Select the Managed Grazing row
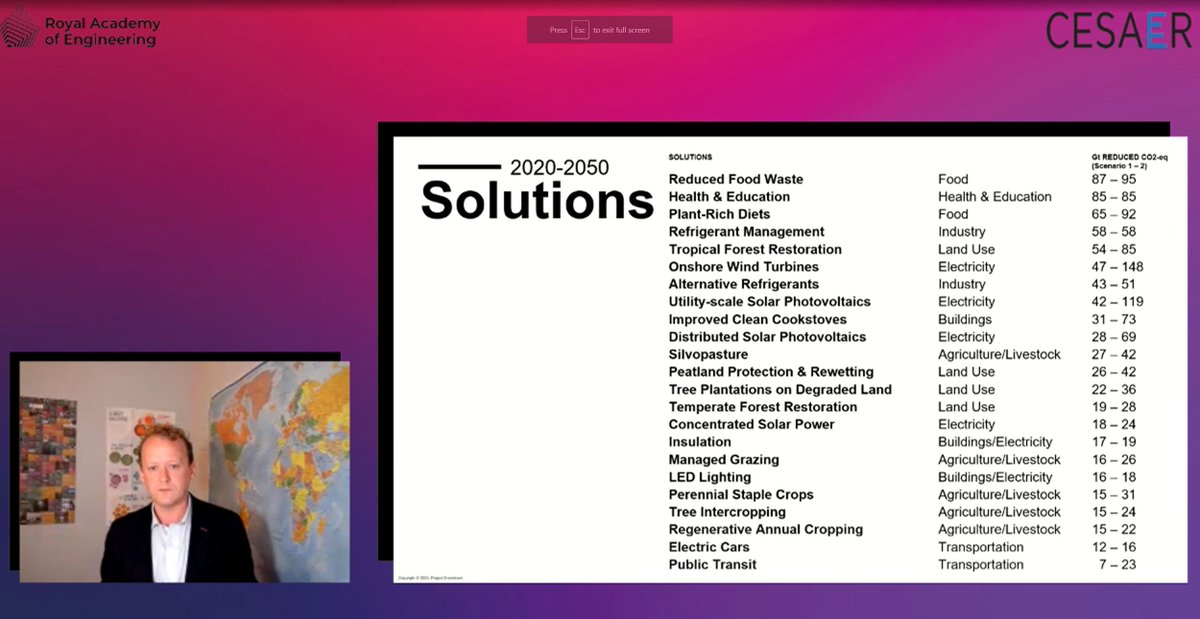Image resolution: width=1200 pixels, height=619 pixels. point(904,460)
